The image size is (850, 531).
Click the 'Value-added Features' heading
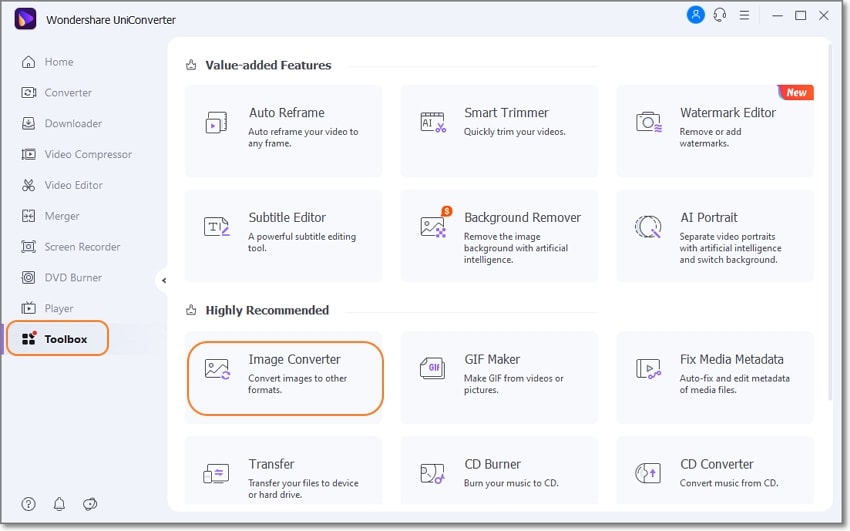point(268,65)
